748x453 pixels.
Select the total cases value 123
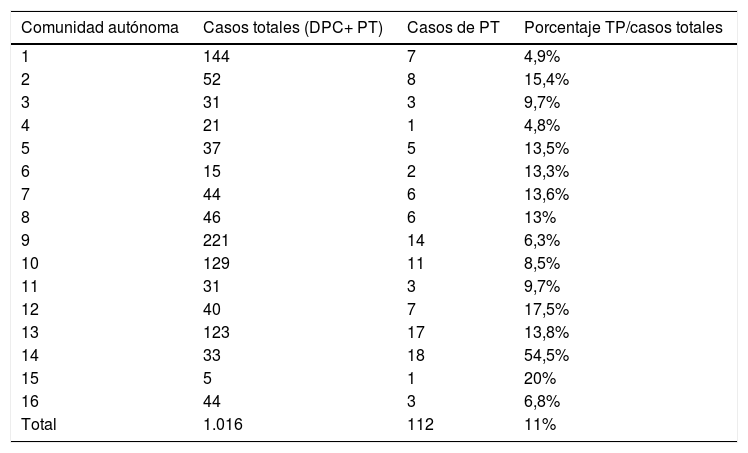pos(215,332)
